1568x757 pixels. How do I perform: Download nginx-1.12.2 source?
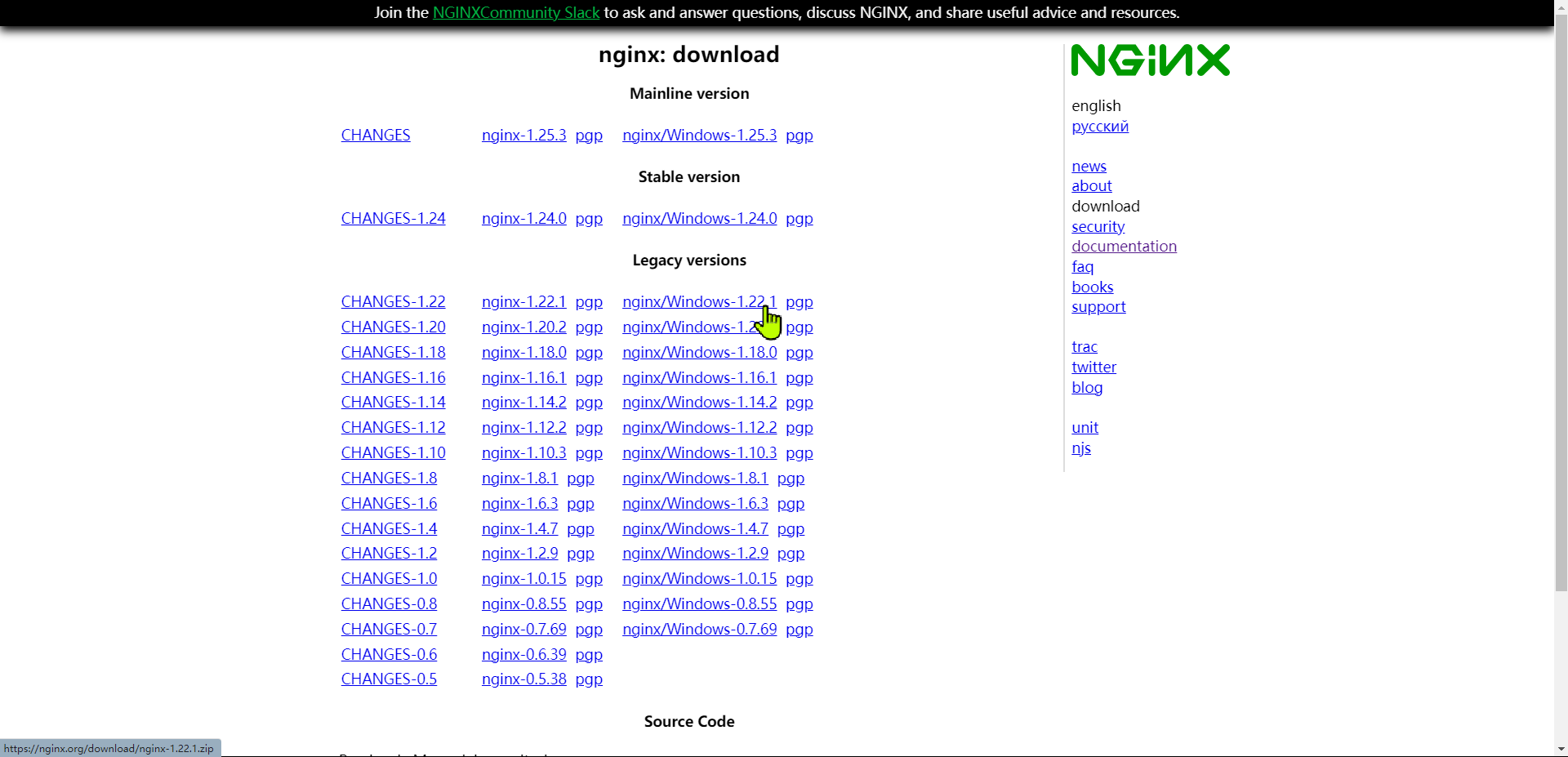point(524,428)
